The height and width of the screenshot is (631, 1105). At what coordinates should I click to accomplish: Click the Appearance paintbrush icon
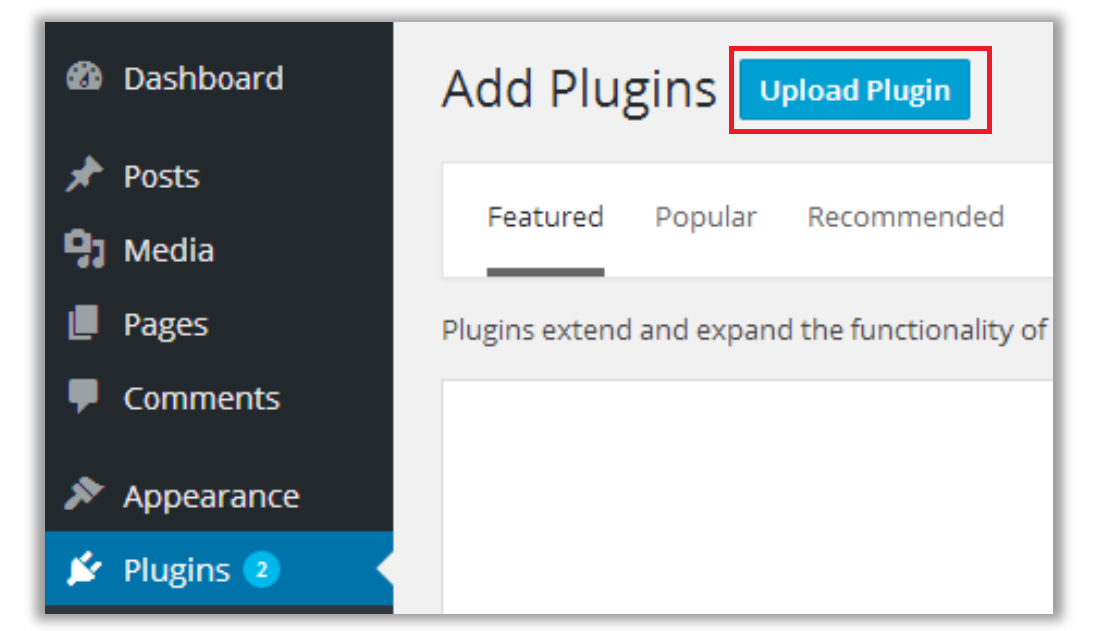pyautogui.click(x=84, y=496)
